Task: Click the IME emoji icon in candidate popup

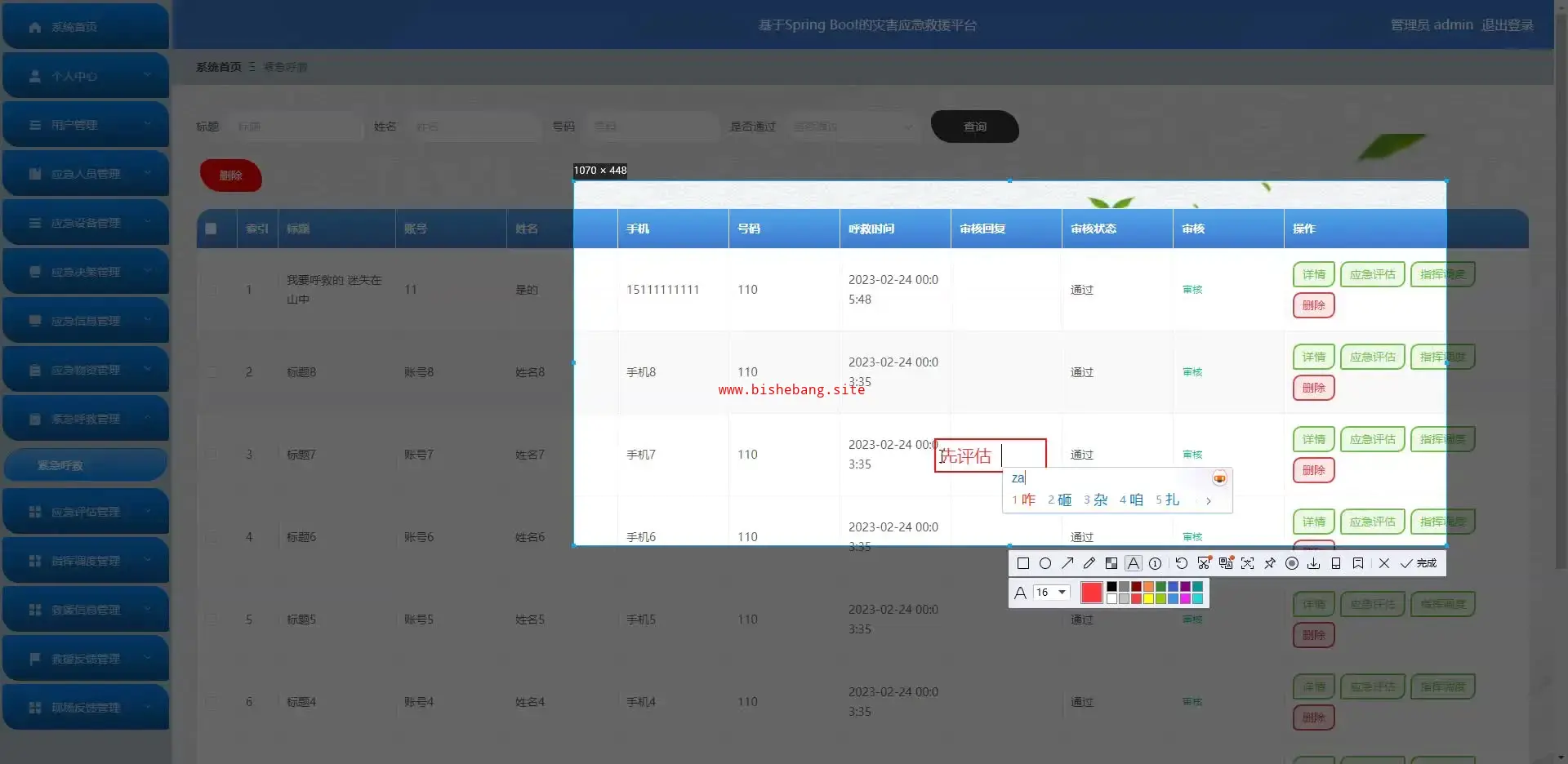Action: tap(1219, 478)
